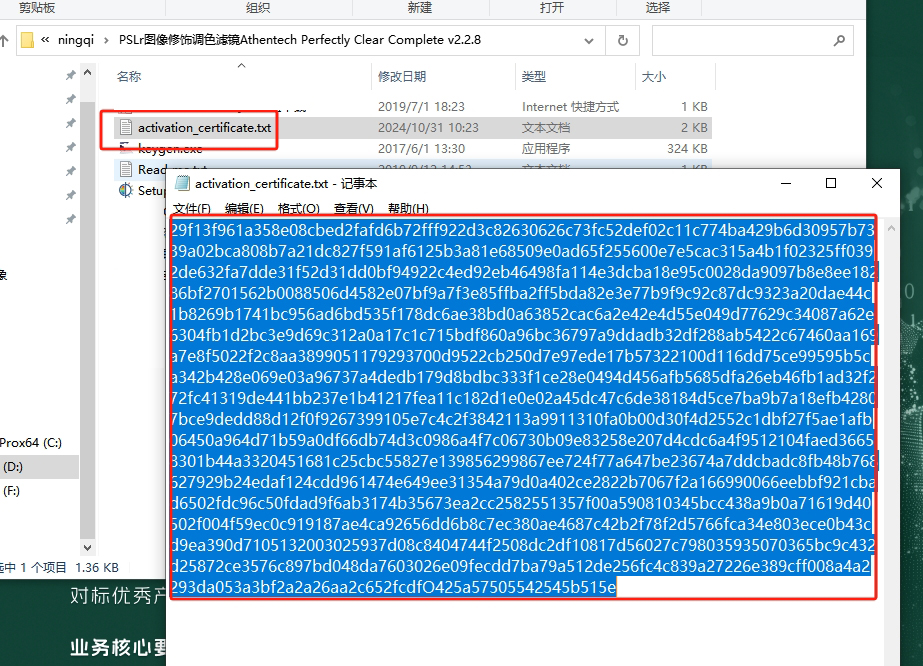Sort by Size (大小) column header

click(653, 77)
